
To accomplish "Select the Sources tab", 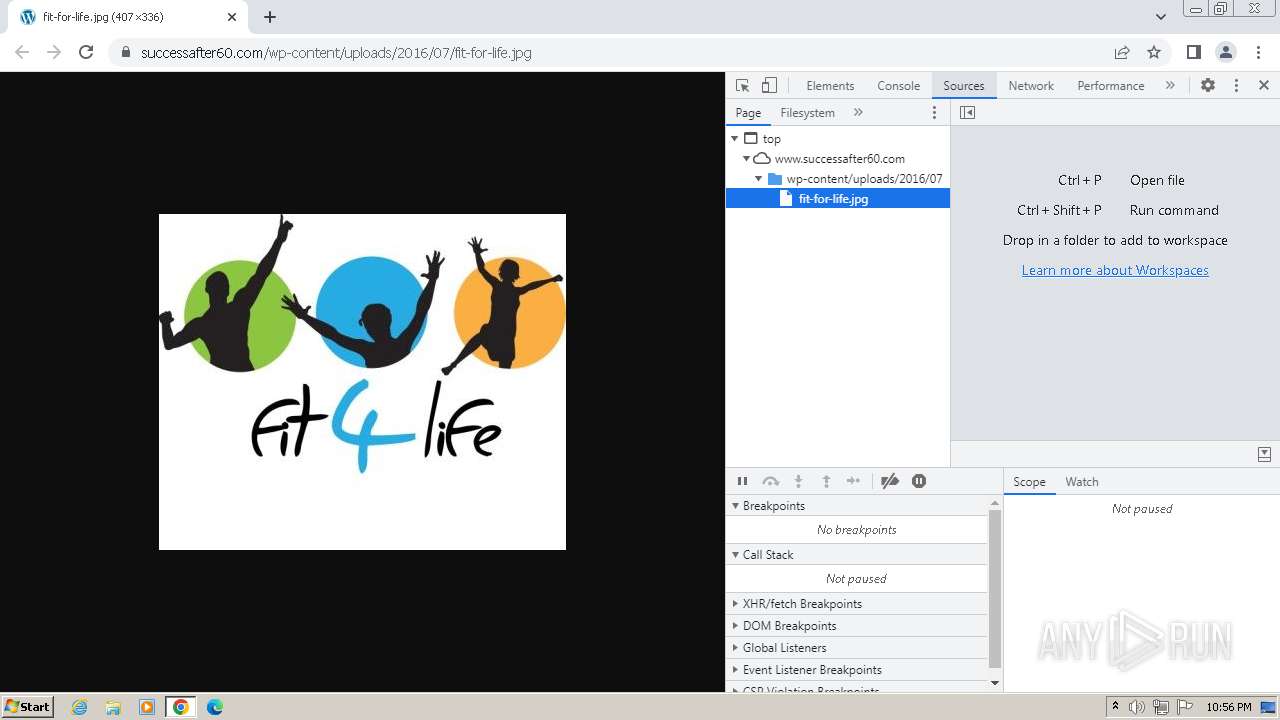I will click(964, 86).
